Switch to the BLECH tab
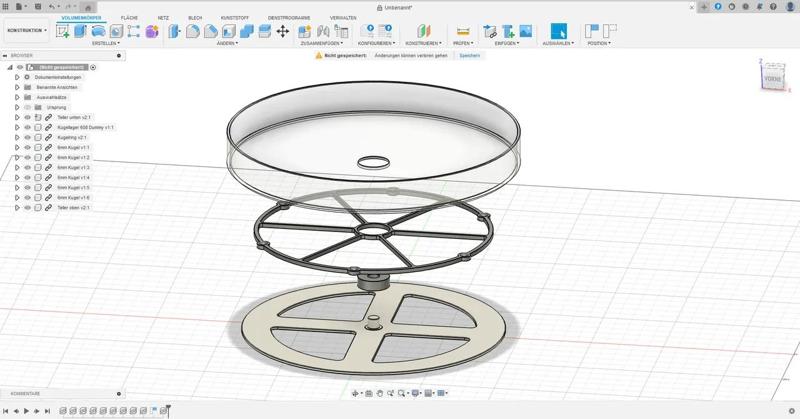 (x=195, y=18)
